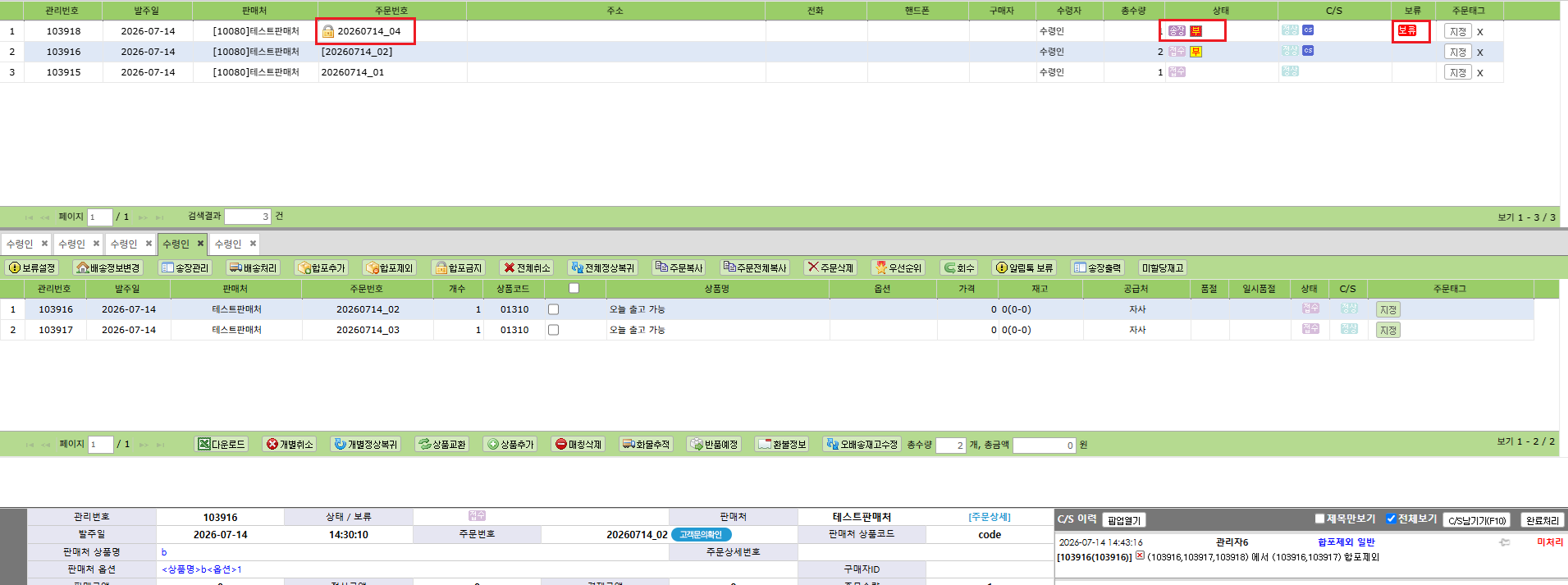Click 오배송재고수정 misdelivery stock edit
The width and height of the screenshot is (1568, 585).
point(862,444)
